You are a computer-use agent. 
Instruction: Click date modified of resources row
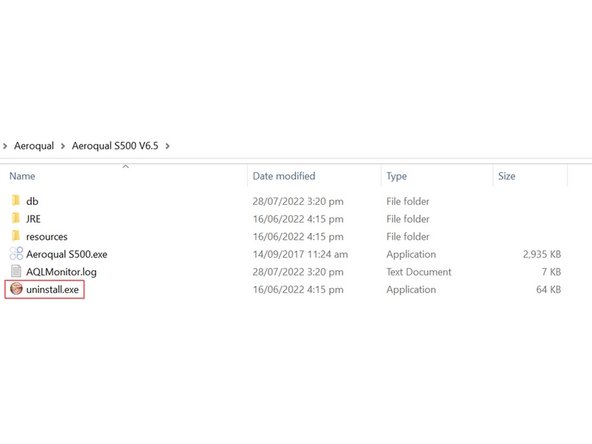(298, 237)
